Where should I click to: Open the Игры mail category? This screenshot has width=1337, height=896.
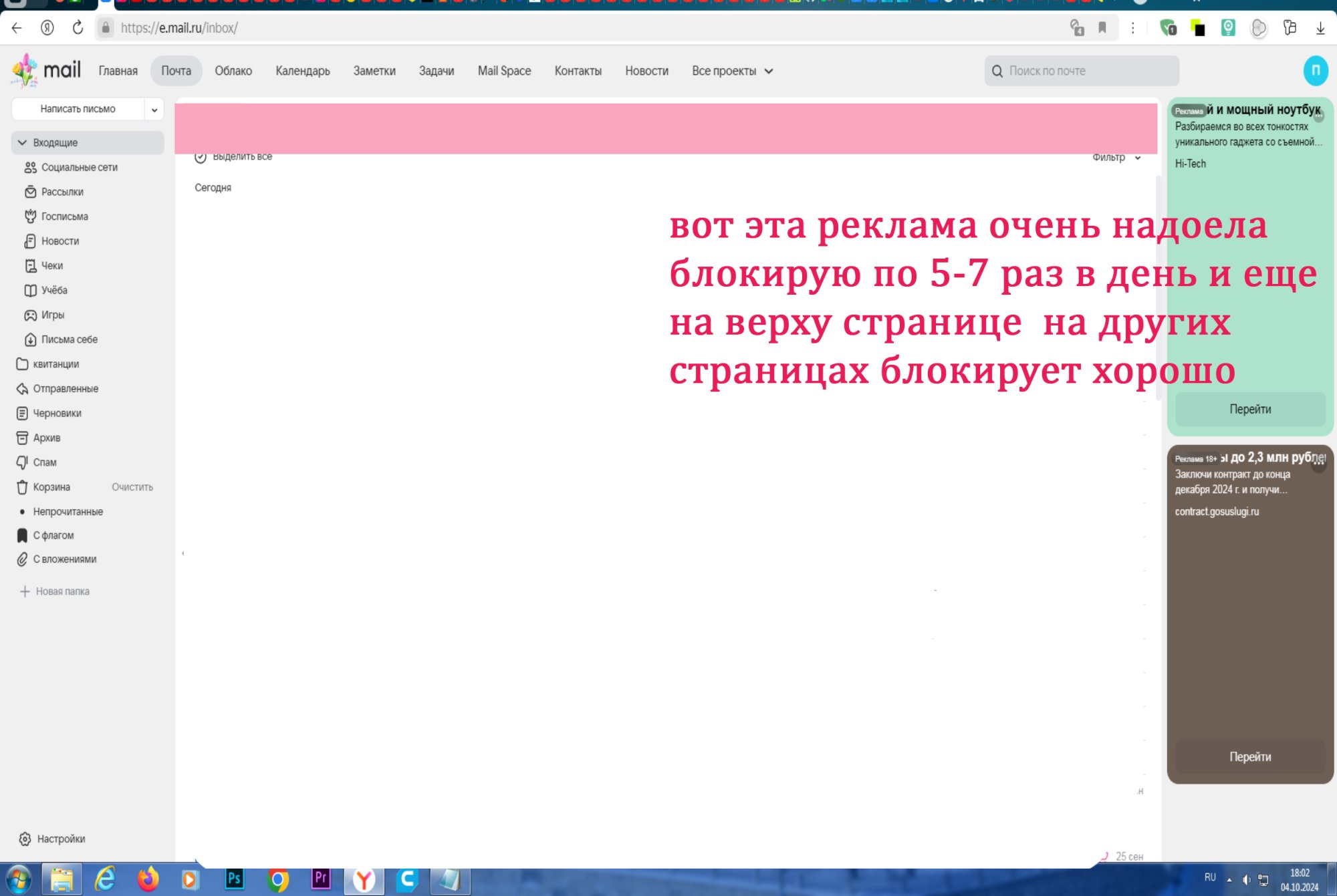52,315
